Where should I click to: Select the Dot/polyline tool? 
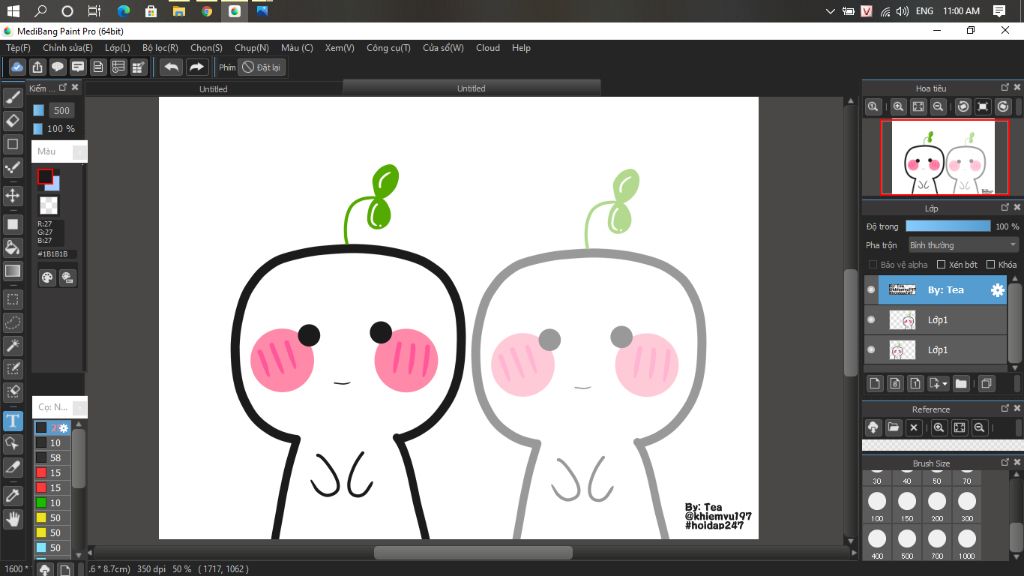[x=12, y=168]
